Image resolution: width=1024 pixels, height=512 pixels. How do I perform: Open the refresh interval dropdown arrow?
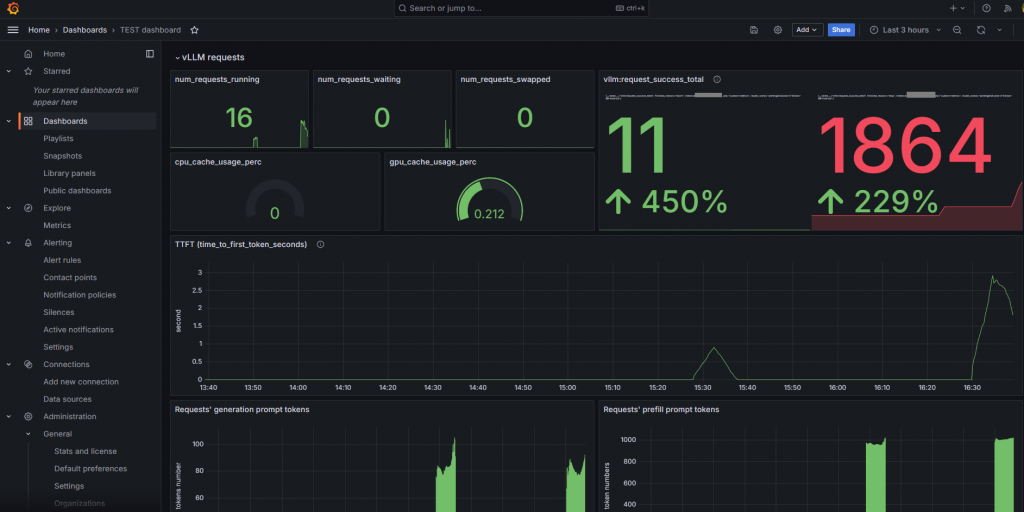click(x=999, y=30)
